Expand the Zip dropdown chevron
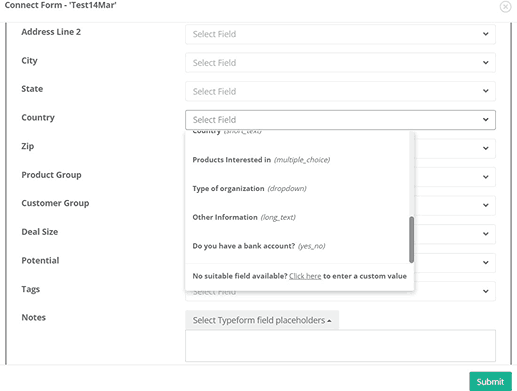517x391 pixels. (486, 148)
